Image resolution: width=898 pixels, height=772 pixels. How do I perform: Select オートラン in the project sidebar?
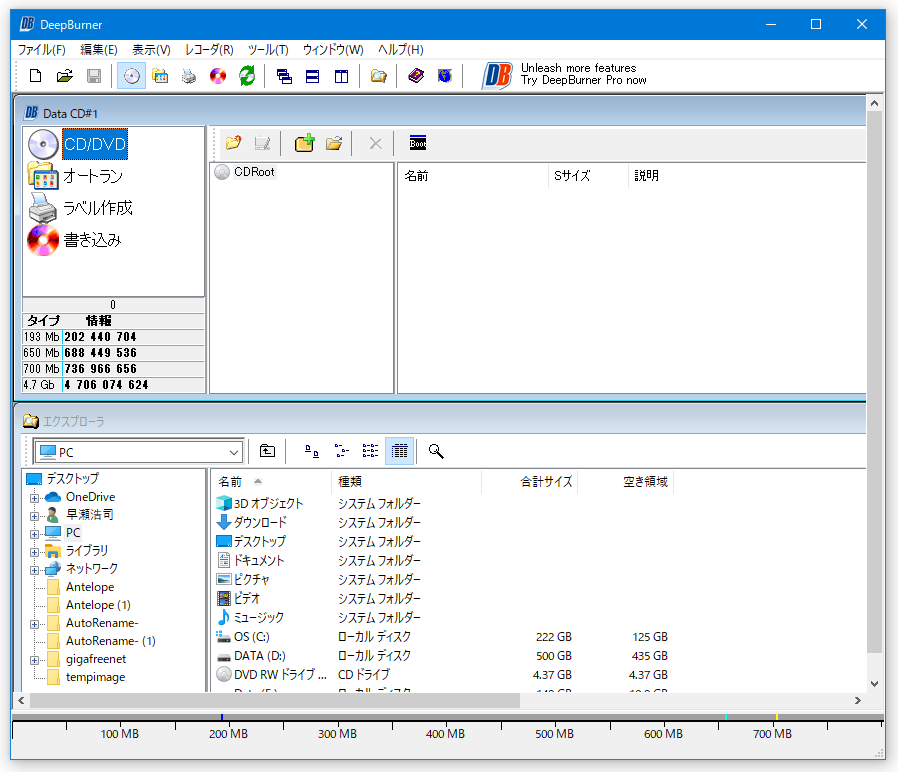tap(92, 176)
